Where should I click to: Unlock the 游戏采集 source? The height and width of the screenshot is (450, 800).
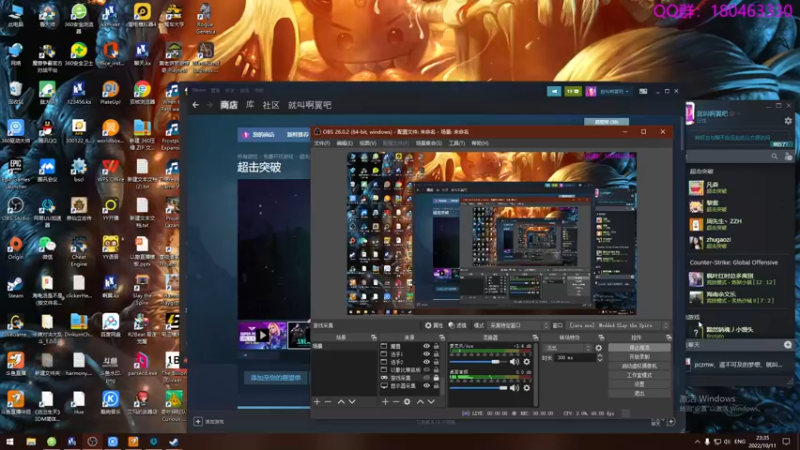click(436, 378)
